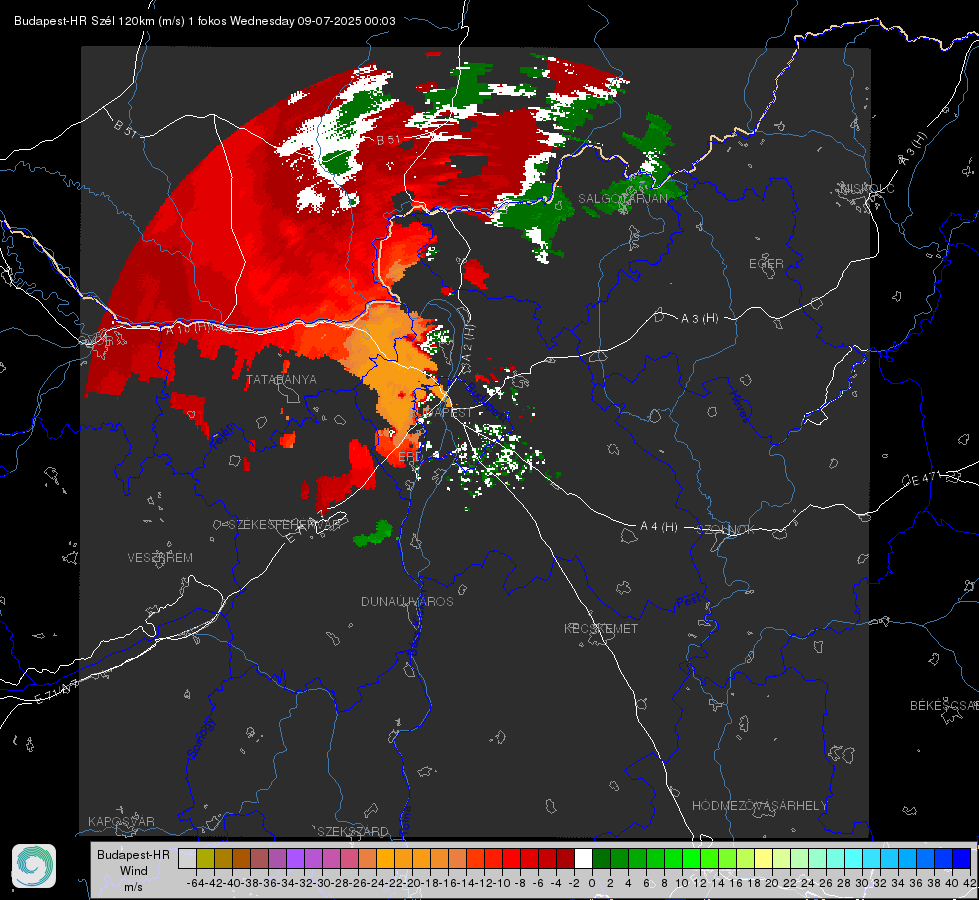Pick the dark red legend swatch between -4 and -2

565,858
